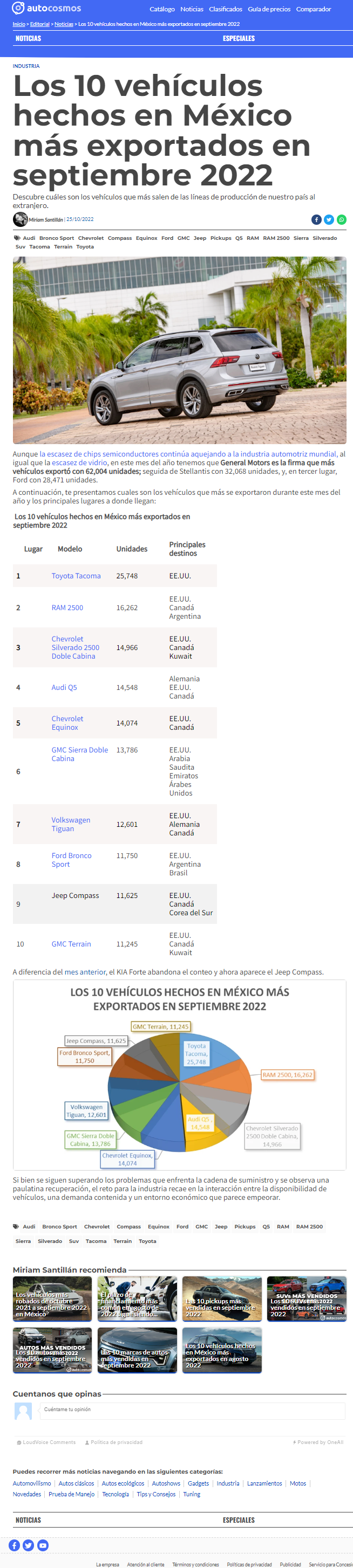Open the Autos clásicos category link

(76, 1483)
